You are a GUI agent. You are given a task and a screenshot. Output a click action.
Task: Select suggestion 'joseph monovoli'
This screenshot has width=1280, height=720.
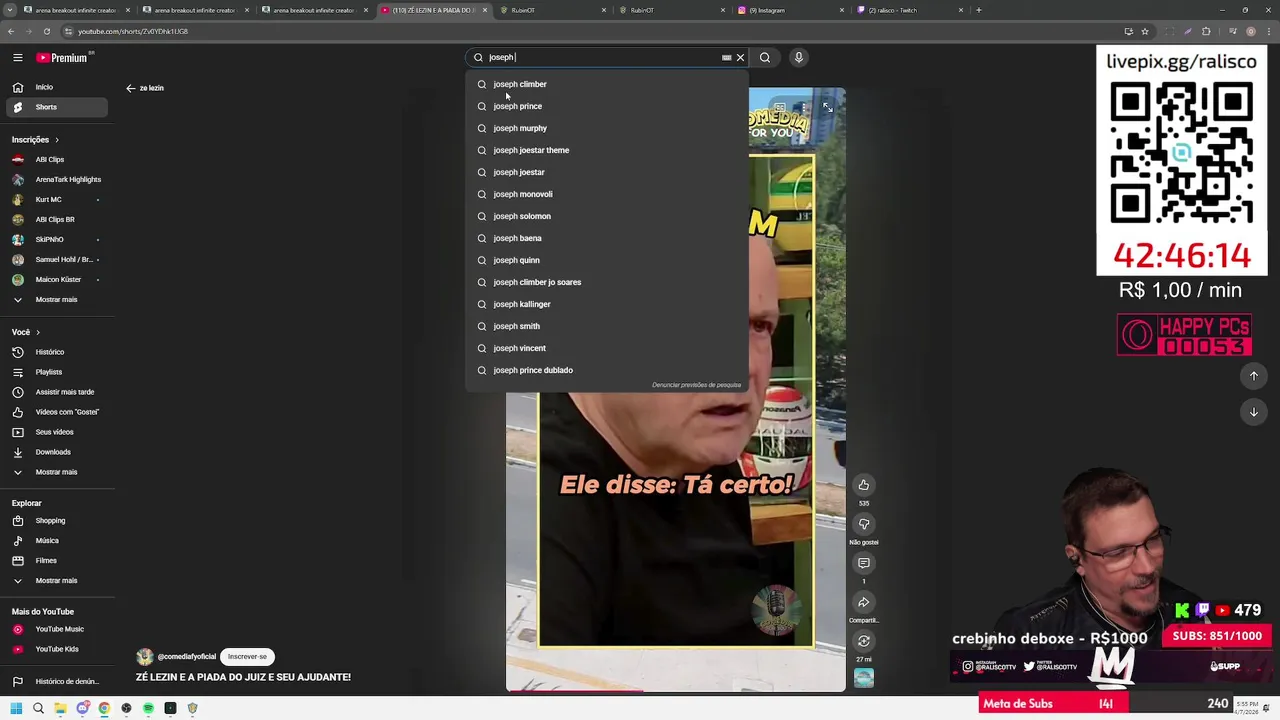coord(607,194)
